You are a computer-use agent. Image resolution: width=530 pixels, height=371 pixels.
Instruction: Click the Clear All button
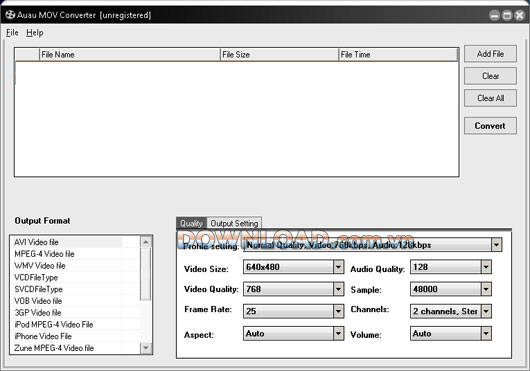490,98
